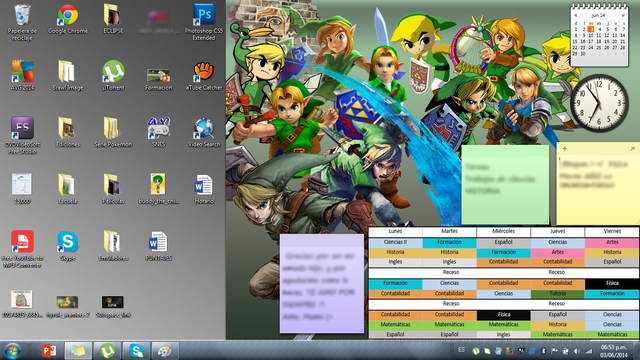
Task: Open the Serie Pokemon folder
Action: tap(113, 132)
